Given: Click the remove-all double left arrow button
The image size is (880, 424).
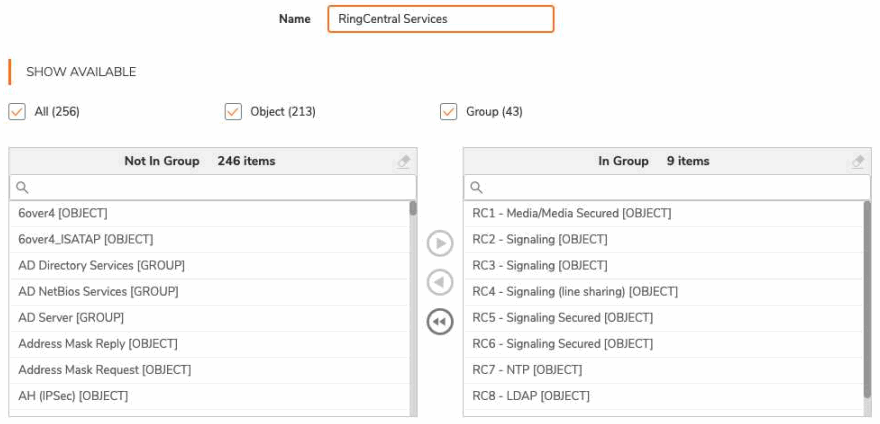Looking at the screenshot, I should click(440, 322).
